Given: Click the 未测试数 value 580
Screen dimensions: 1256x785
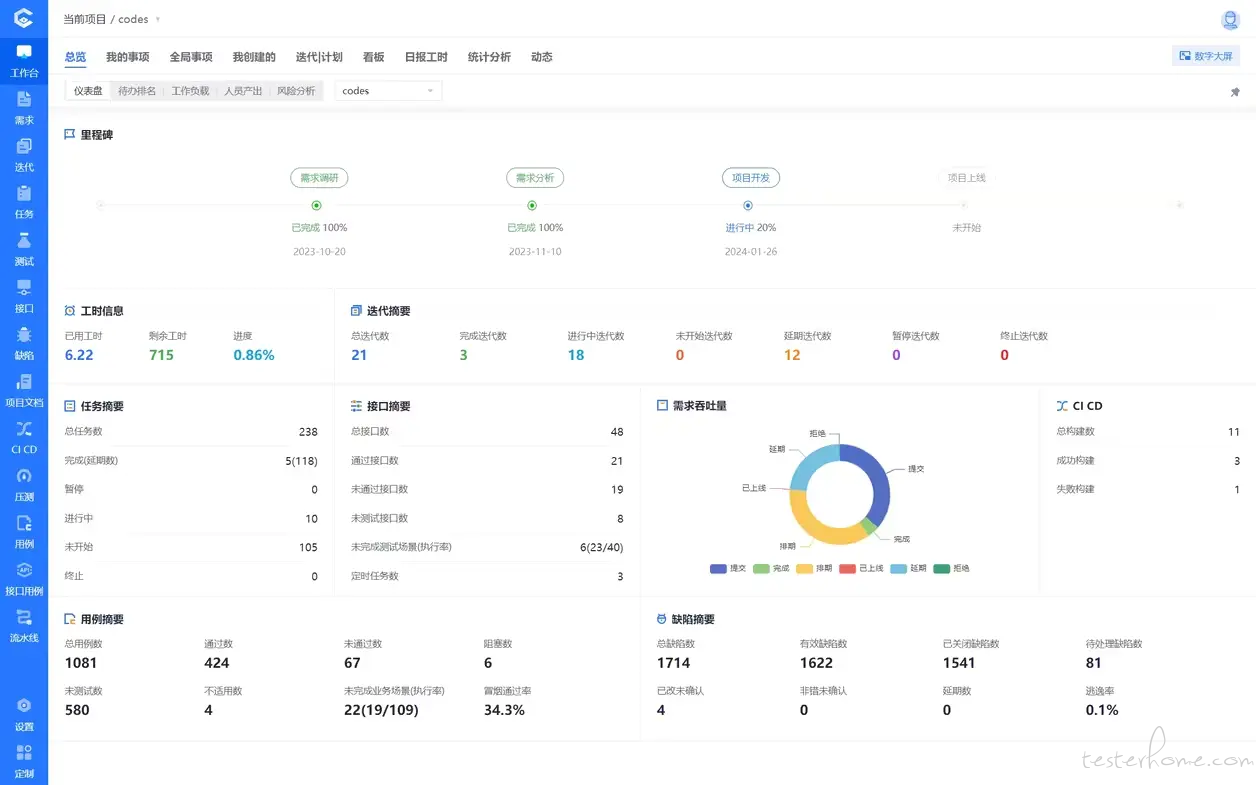Looking at the screenshot, I should pyautogui.click(x=77, y=710).
